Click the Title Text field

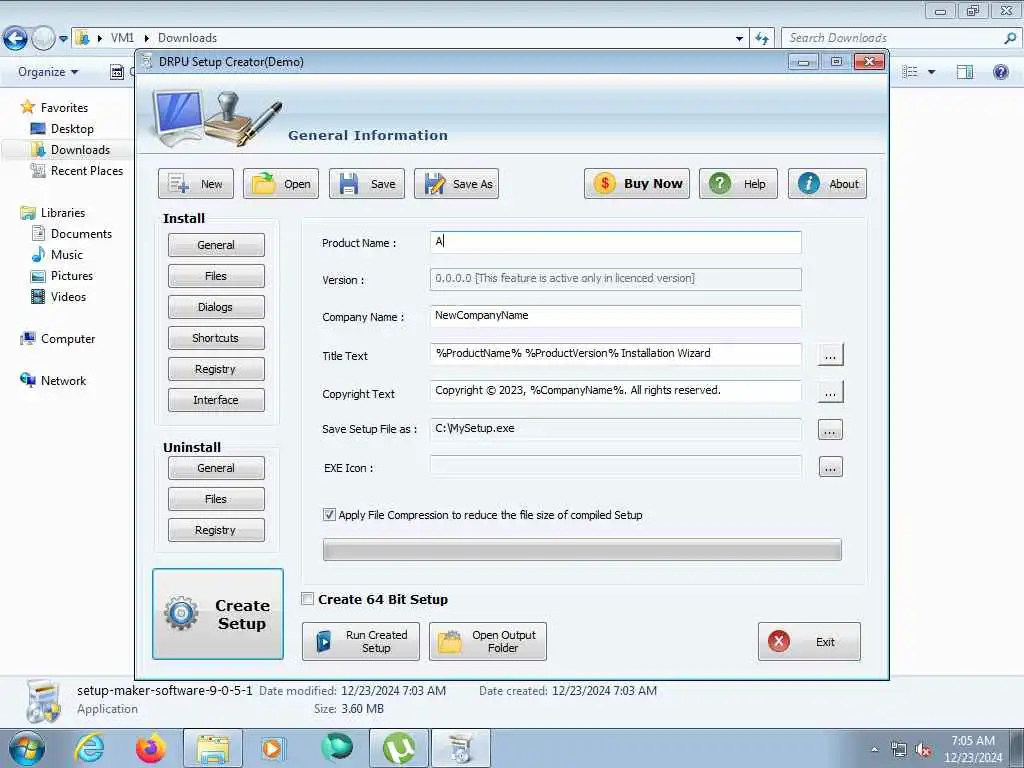[616, 354]
